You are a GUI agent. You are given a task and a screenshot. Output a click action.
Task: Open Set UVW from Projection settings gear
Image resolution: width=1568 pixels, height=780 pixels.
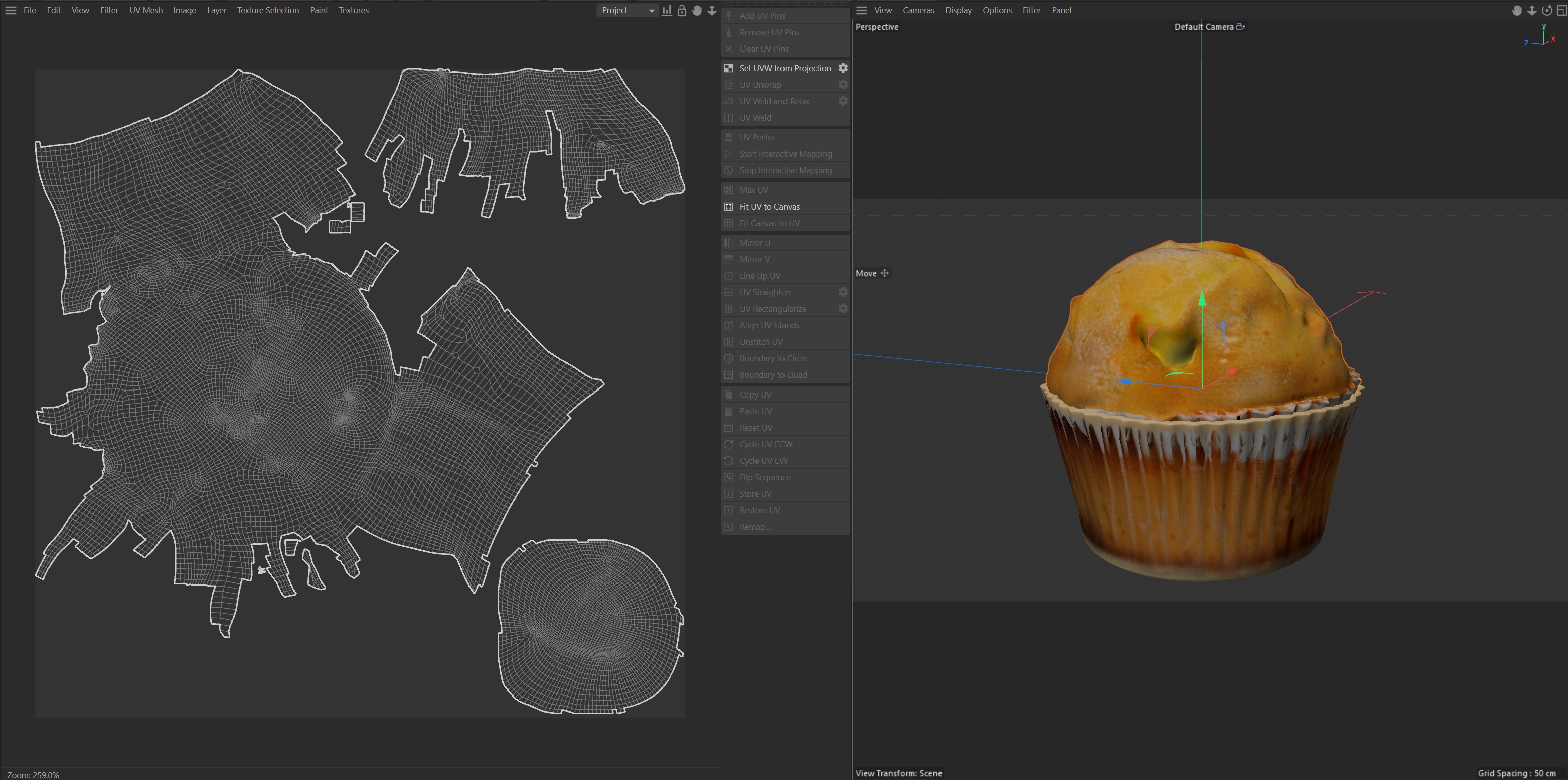(843, 68)
